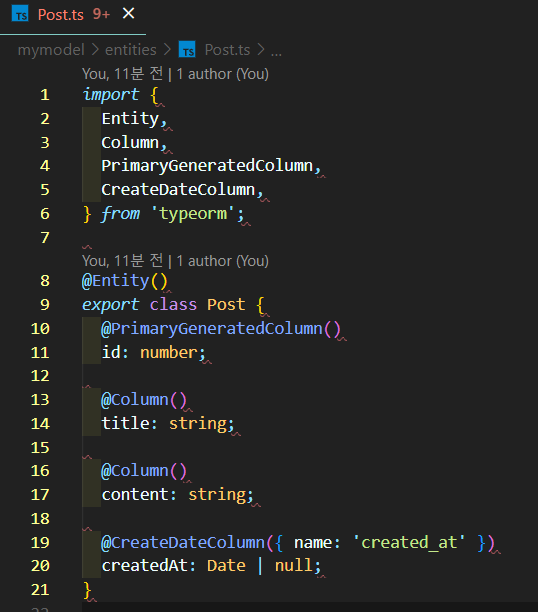Place the cursor on the import keyword
The width and height of the screenshot is (538, 612).
coord(110,95)
